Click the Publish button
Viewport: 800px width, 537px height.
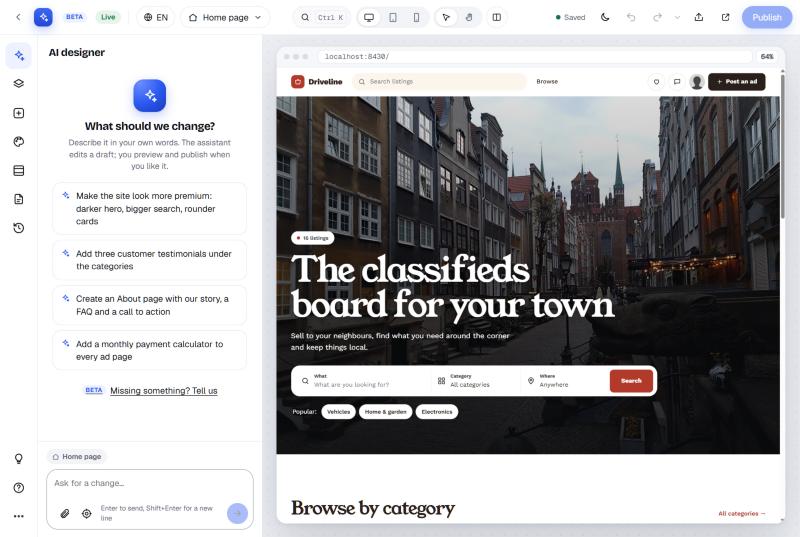pyautogui.click(x=767, y=17)
